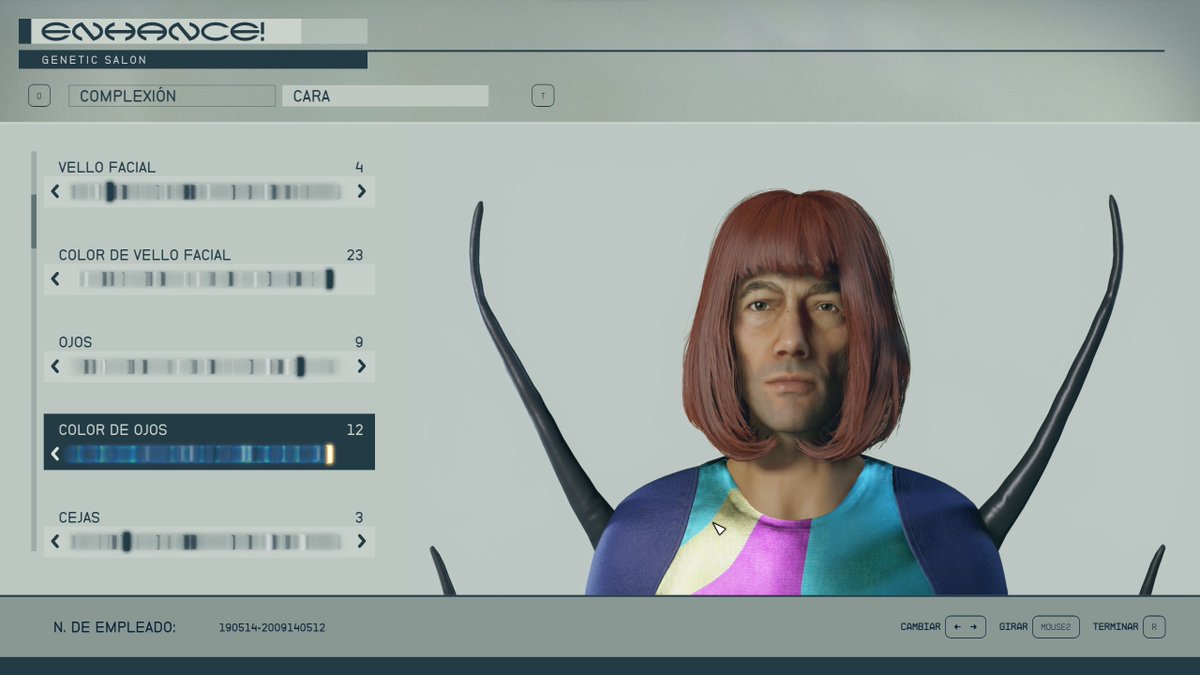Click the Genetic Salon subtitle
Screen dimensions: 1200x675
point(94,60)
